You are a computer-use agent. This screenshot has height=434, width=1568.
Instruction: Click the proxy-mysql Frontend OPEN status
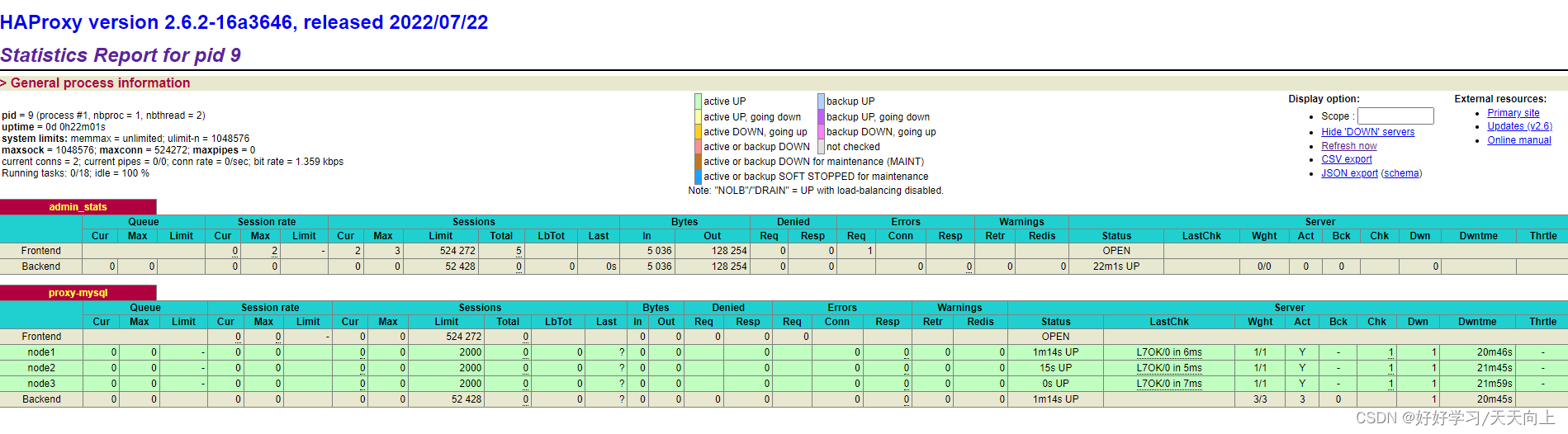tap(1055, 337)
